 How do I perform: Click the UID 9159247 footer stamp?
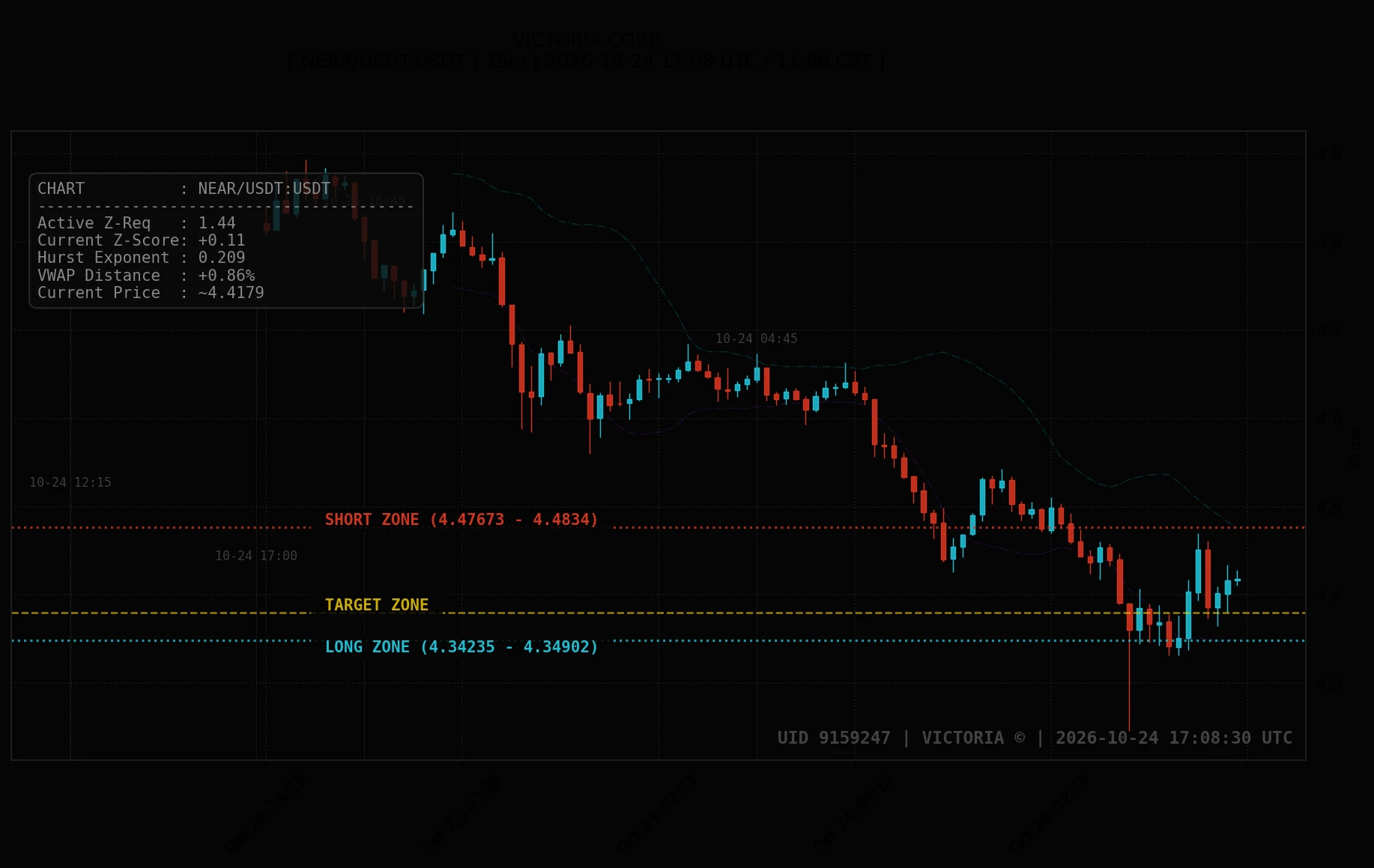pyautogui.click(x=834, y=738)
